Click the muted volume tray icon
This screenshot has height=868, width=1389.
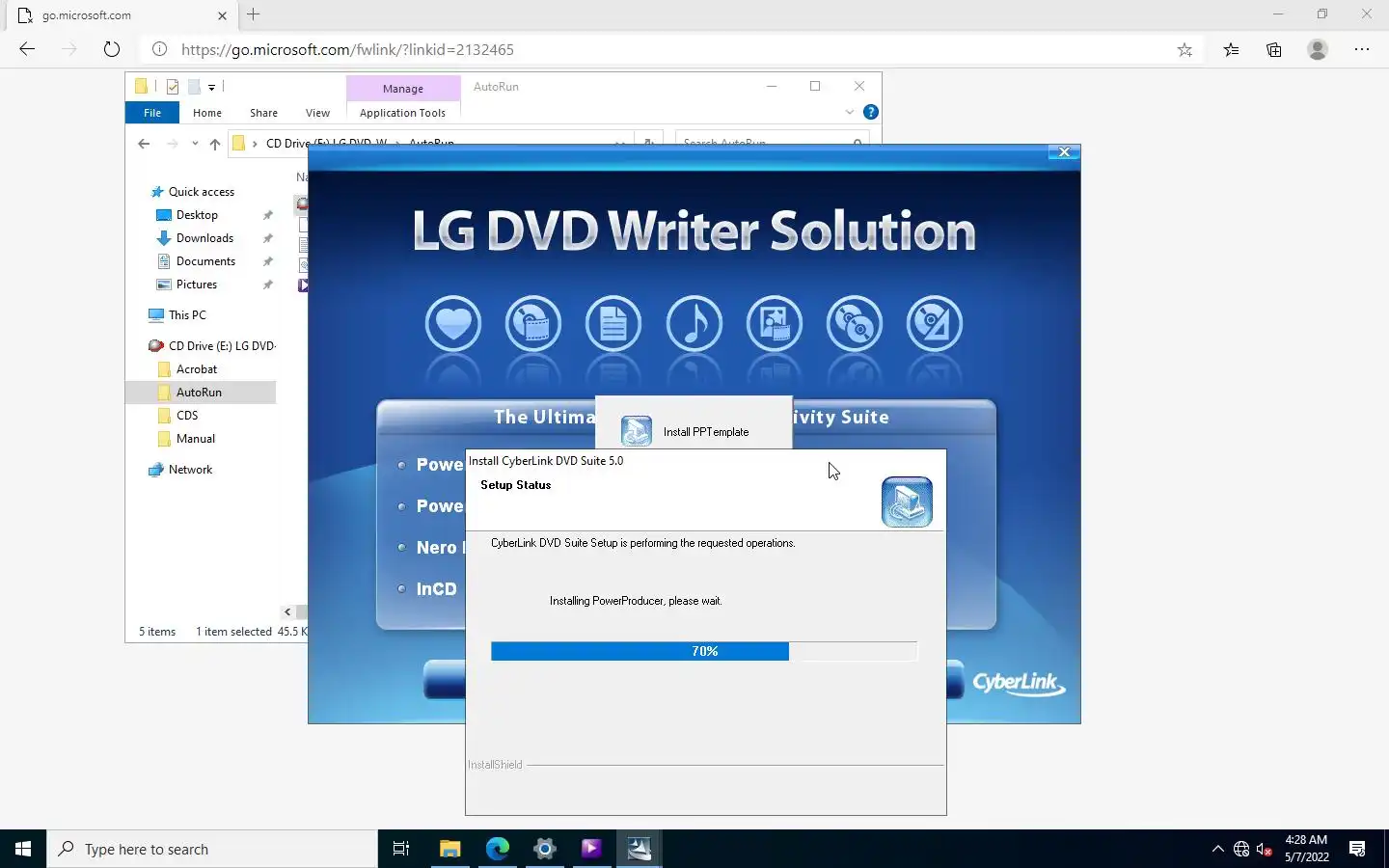1266,849
